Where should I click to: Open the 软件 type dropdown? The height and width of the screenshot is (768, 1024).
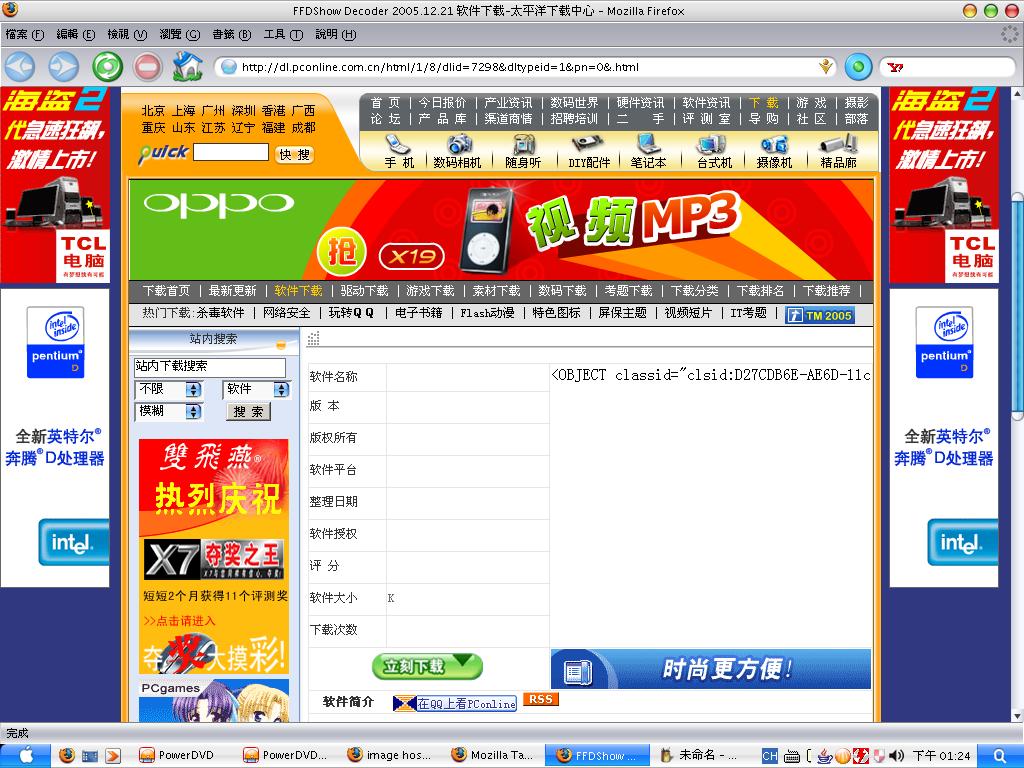(256, 390)
